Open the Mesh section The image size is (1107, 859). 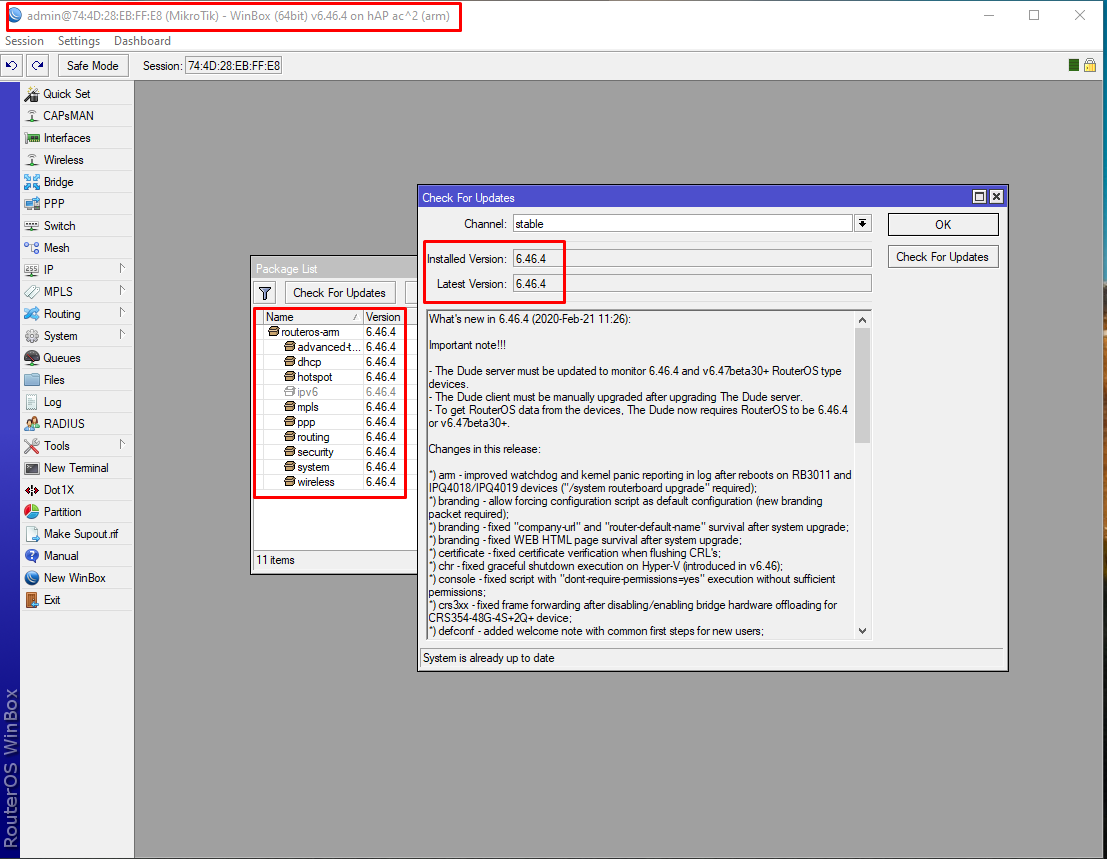[77, 248]
